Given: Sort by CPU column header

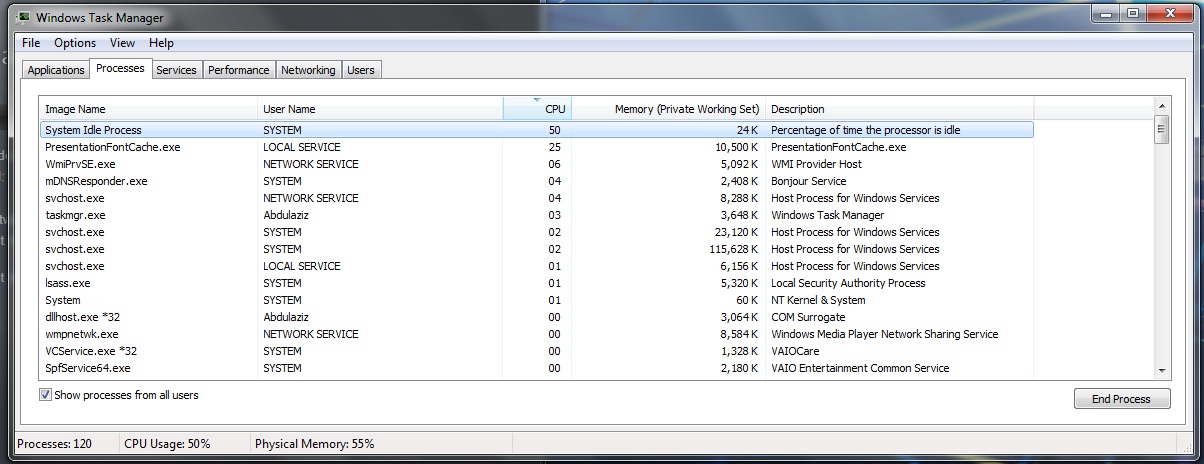Looking at the screenshot, I should pos(537,109).
